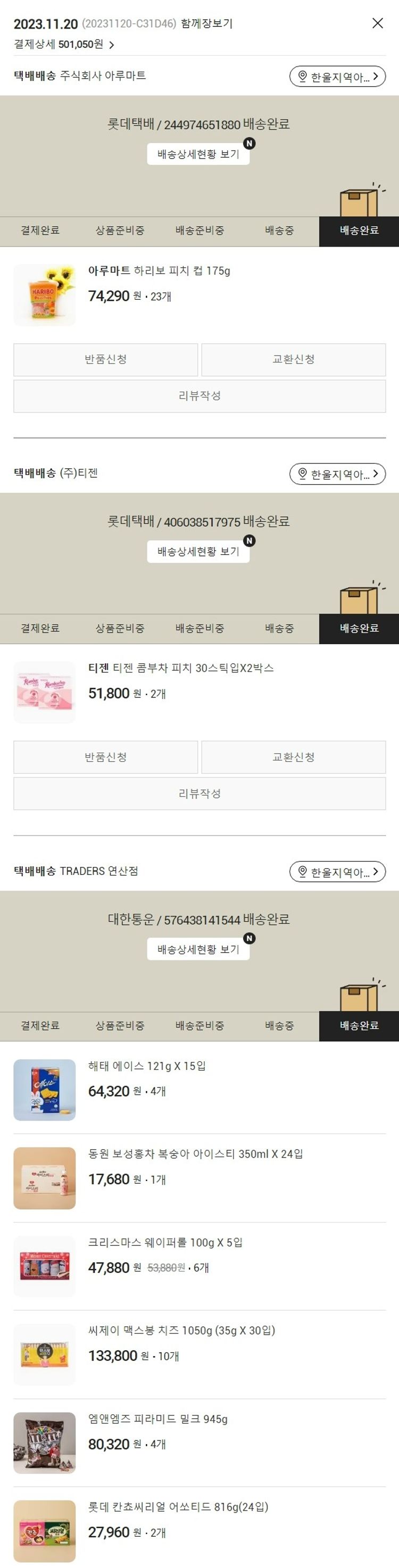Open the address pill for TRADERS 연산점 delivery
This screenshot has height=1568, width=399.
(337, 872)
